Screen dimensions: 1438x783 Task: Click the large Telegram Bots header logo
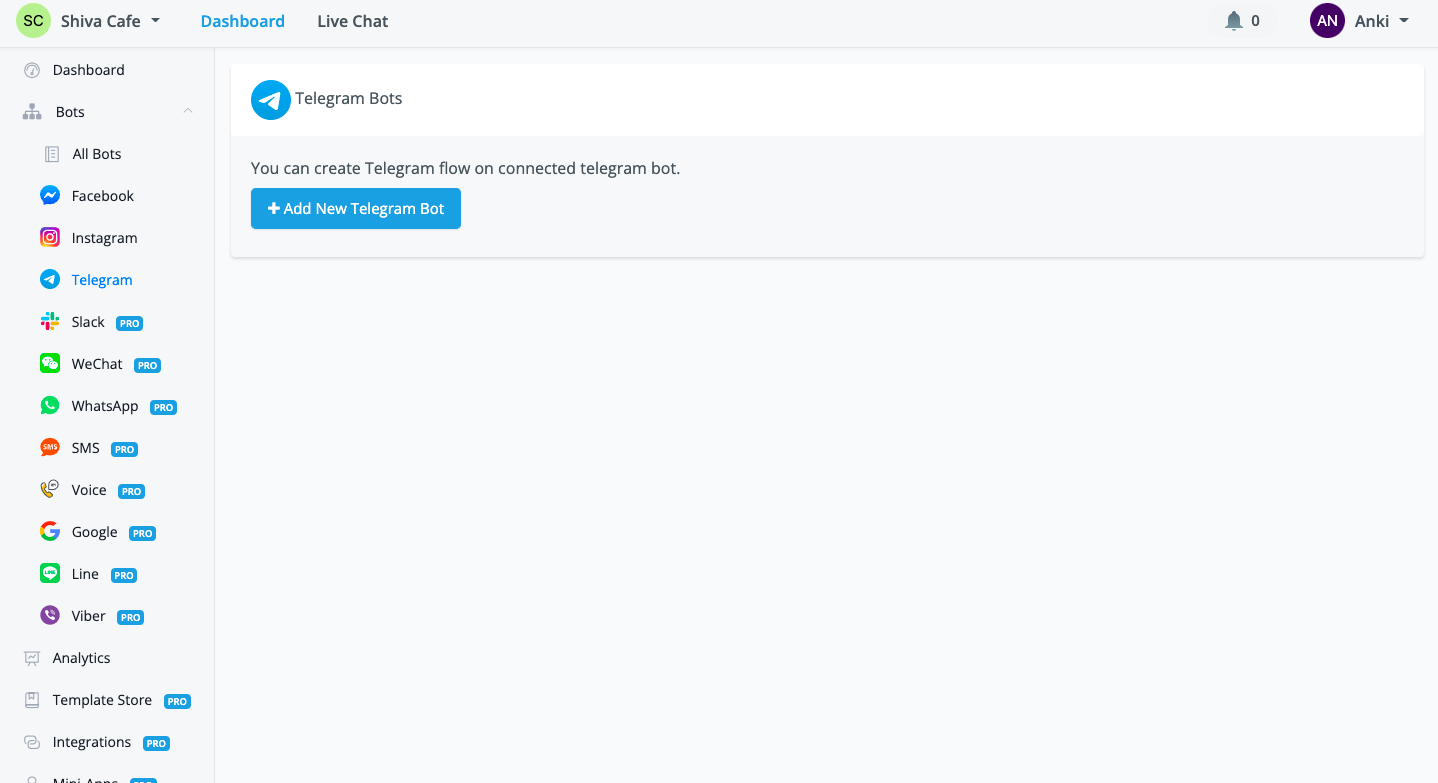coord(271,100)
